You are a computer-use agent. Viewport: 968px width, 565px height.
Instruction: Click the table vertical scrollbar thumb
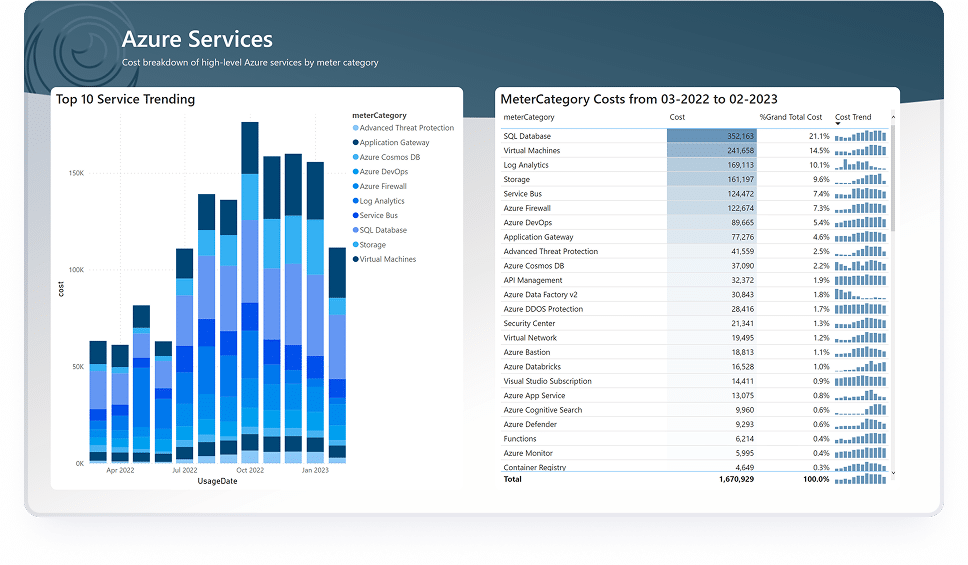893,178
